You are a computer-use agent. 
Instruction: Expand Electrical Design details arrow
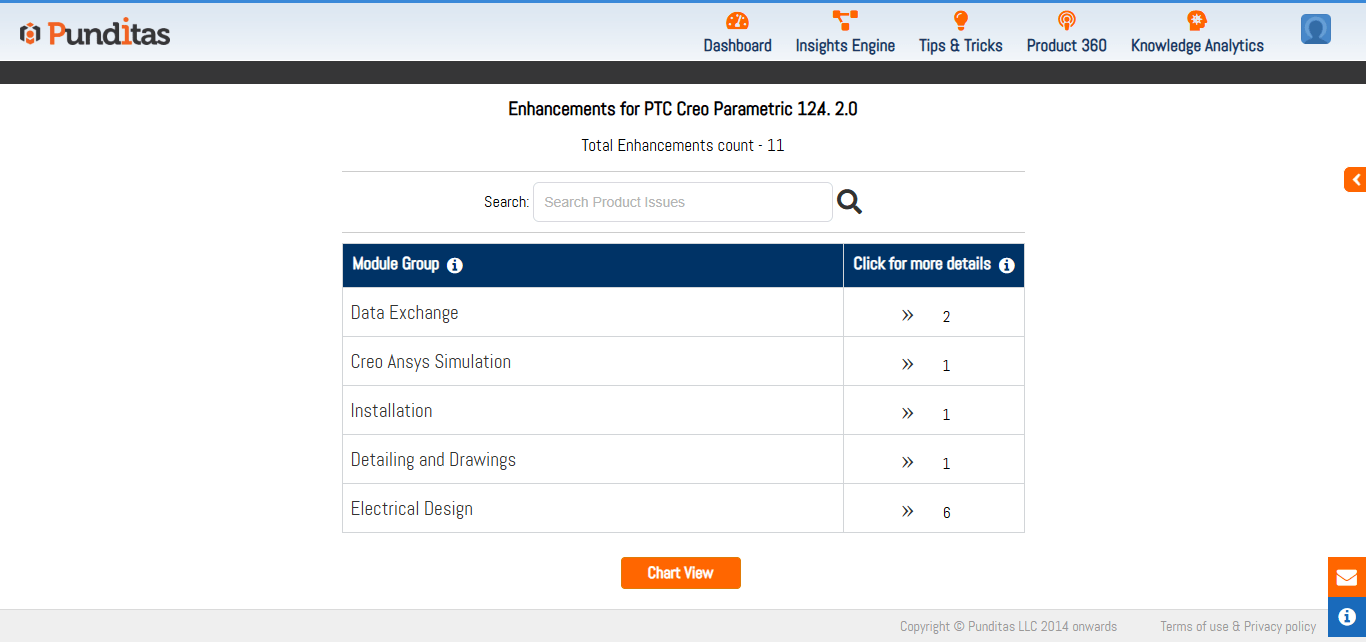pyautogui.click(x=908, y=511)
